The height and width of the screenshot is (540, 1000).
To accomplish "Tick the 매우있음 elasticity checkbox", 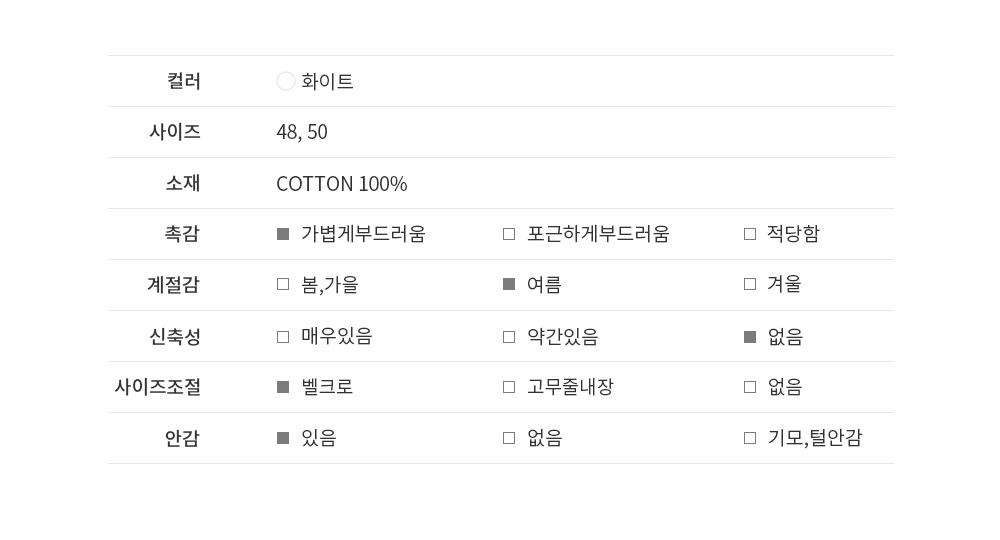I will click(283, 337).
